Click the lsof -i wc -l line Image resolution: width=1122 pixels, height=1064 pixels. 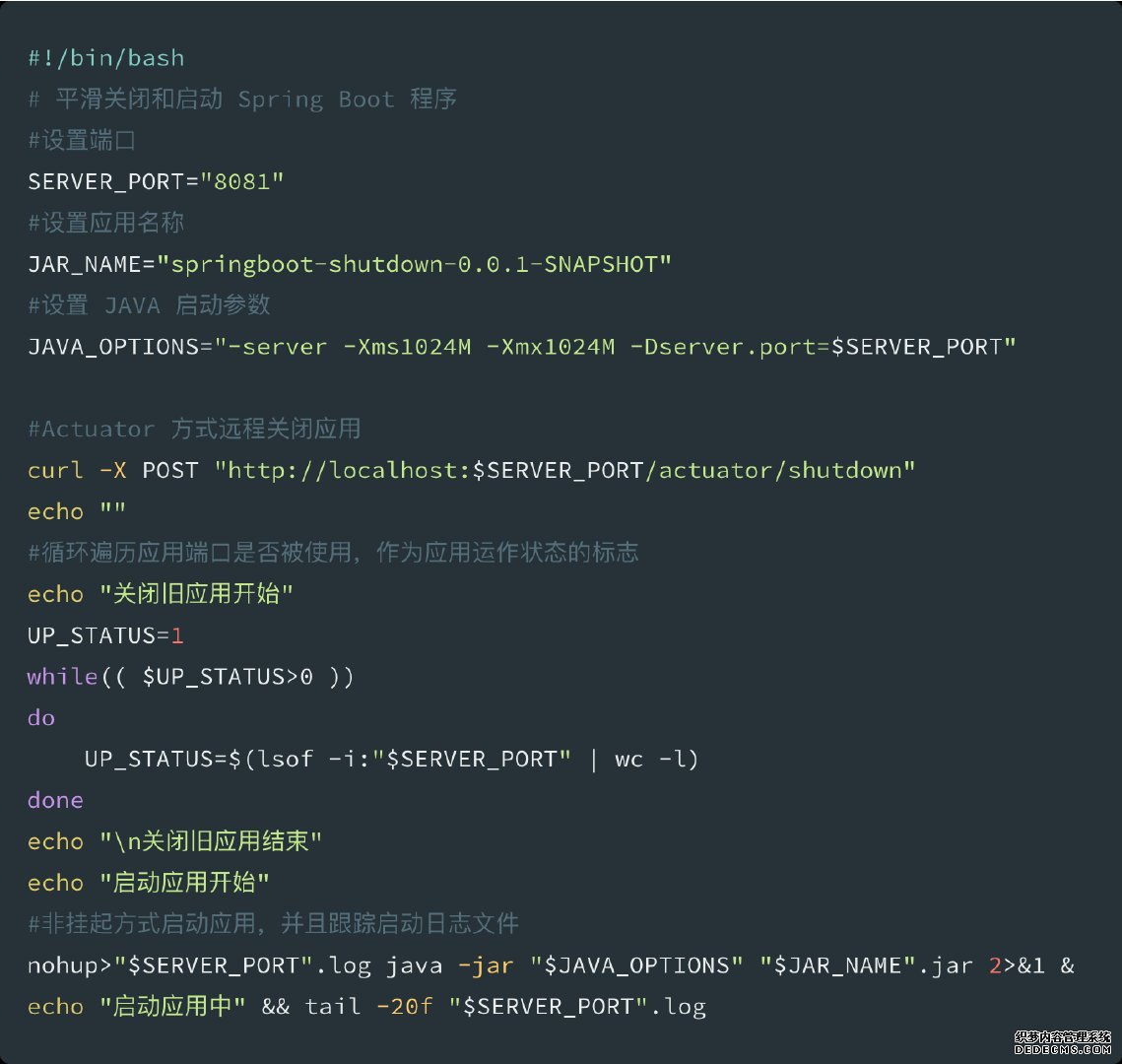pos(391,760)
